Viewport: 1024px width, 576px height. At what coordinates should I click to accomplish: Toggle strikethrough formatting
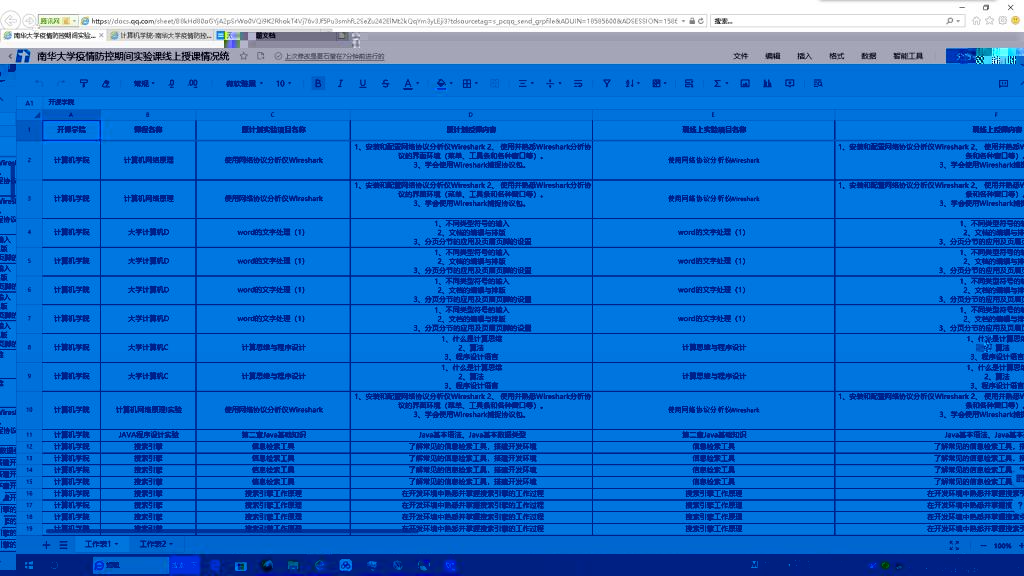click(385, 84)
